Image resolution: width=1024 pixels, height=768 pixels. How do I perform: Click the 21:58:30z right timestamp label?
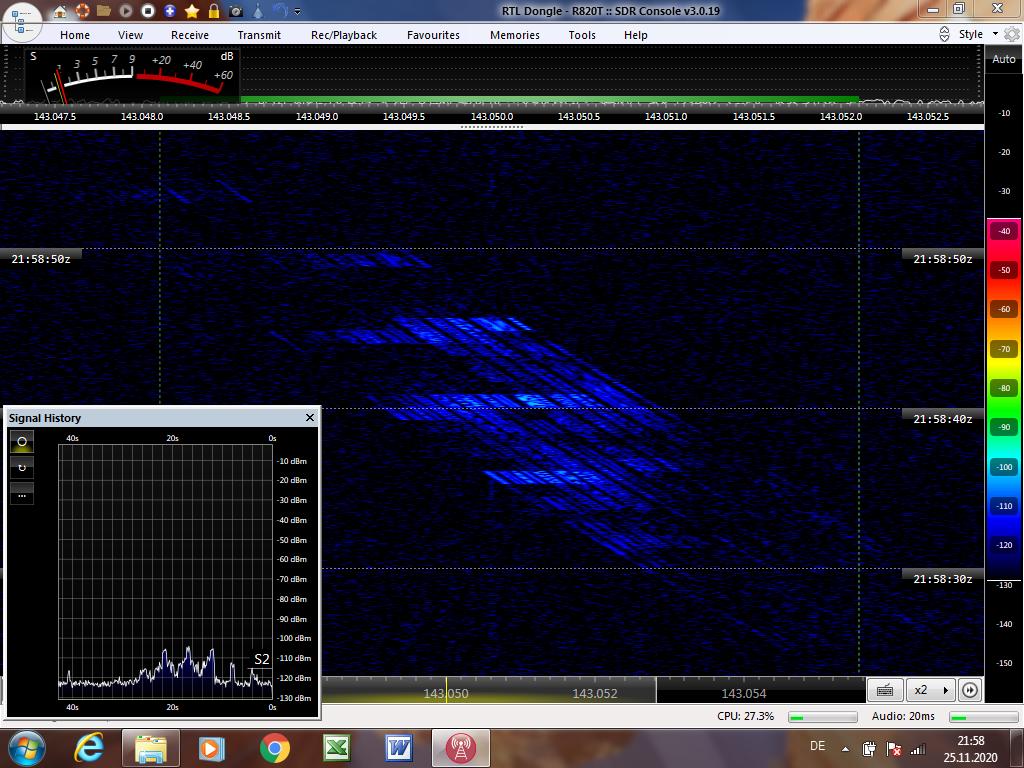coord(942,579)
